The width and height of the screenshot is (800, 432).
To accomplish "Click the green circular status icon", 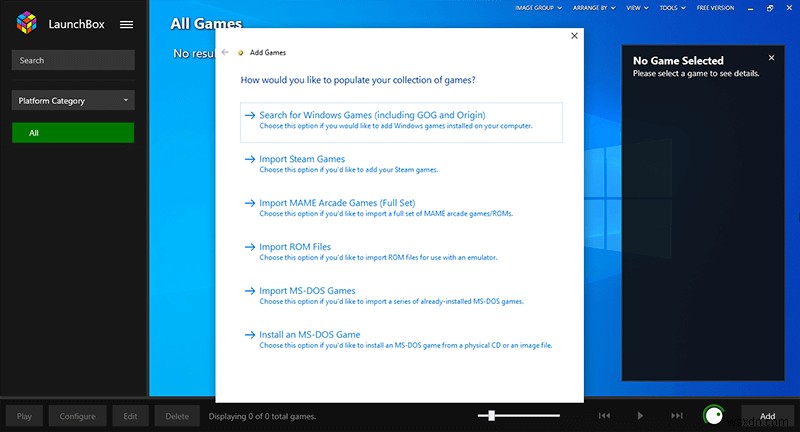I will (713, 415).
